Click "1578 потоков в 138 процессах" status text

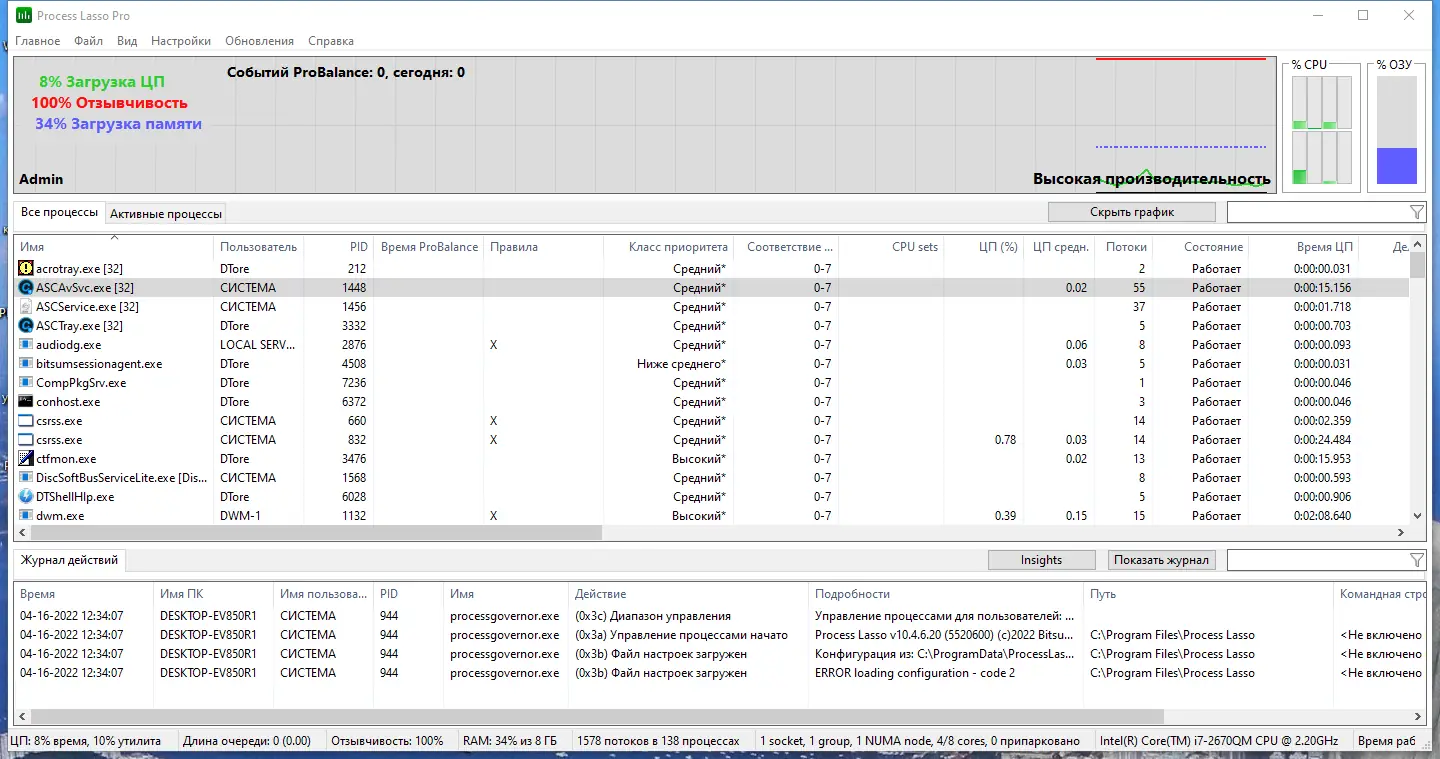click(x=659, y=741)
